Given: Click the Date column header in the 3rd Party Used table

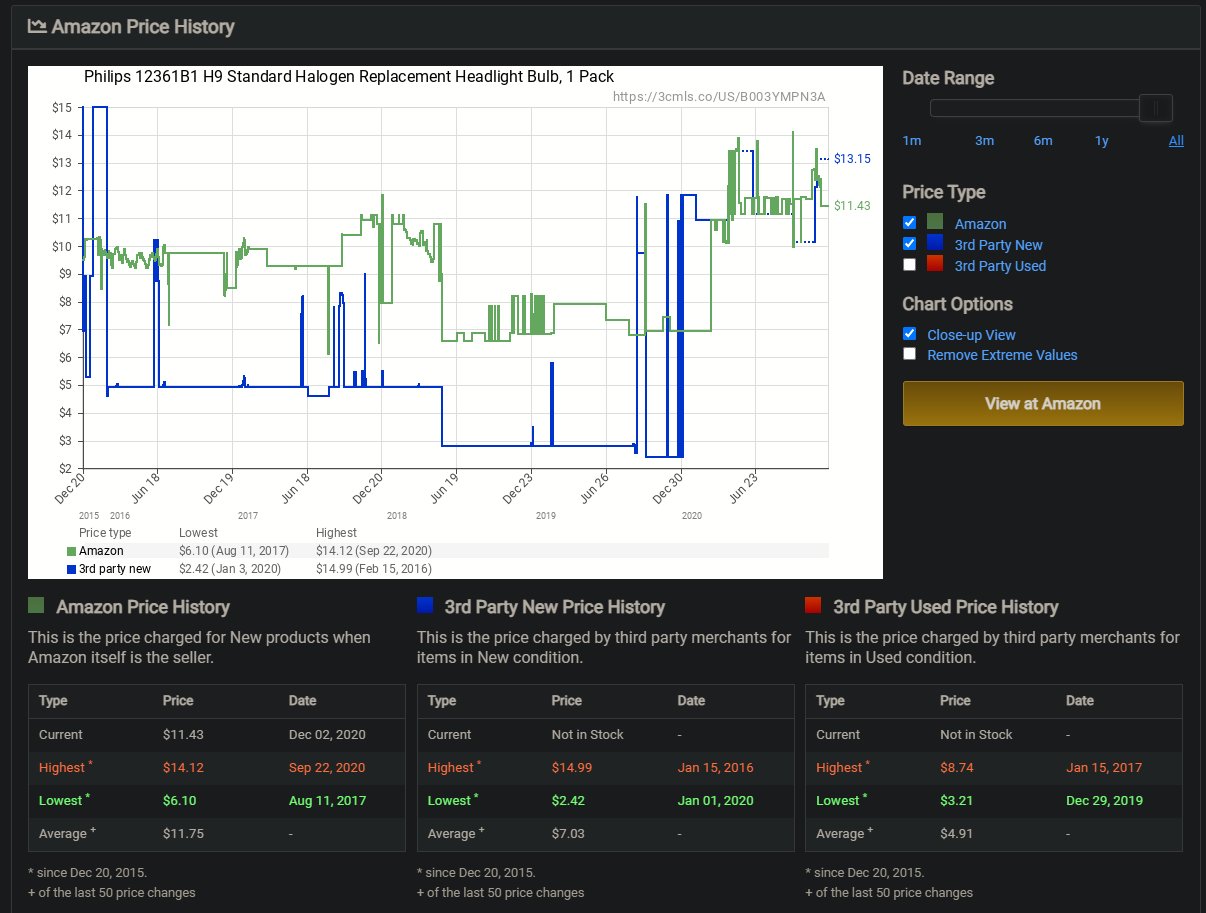Looking at the screenshot, I should [x=1080, y=701].
